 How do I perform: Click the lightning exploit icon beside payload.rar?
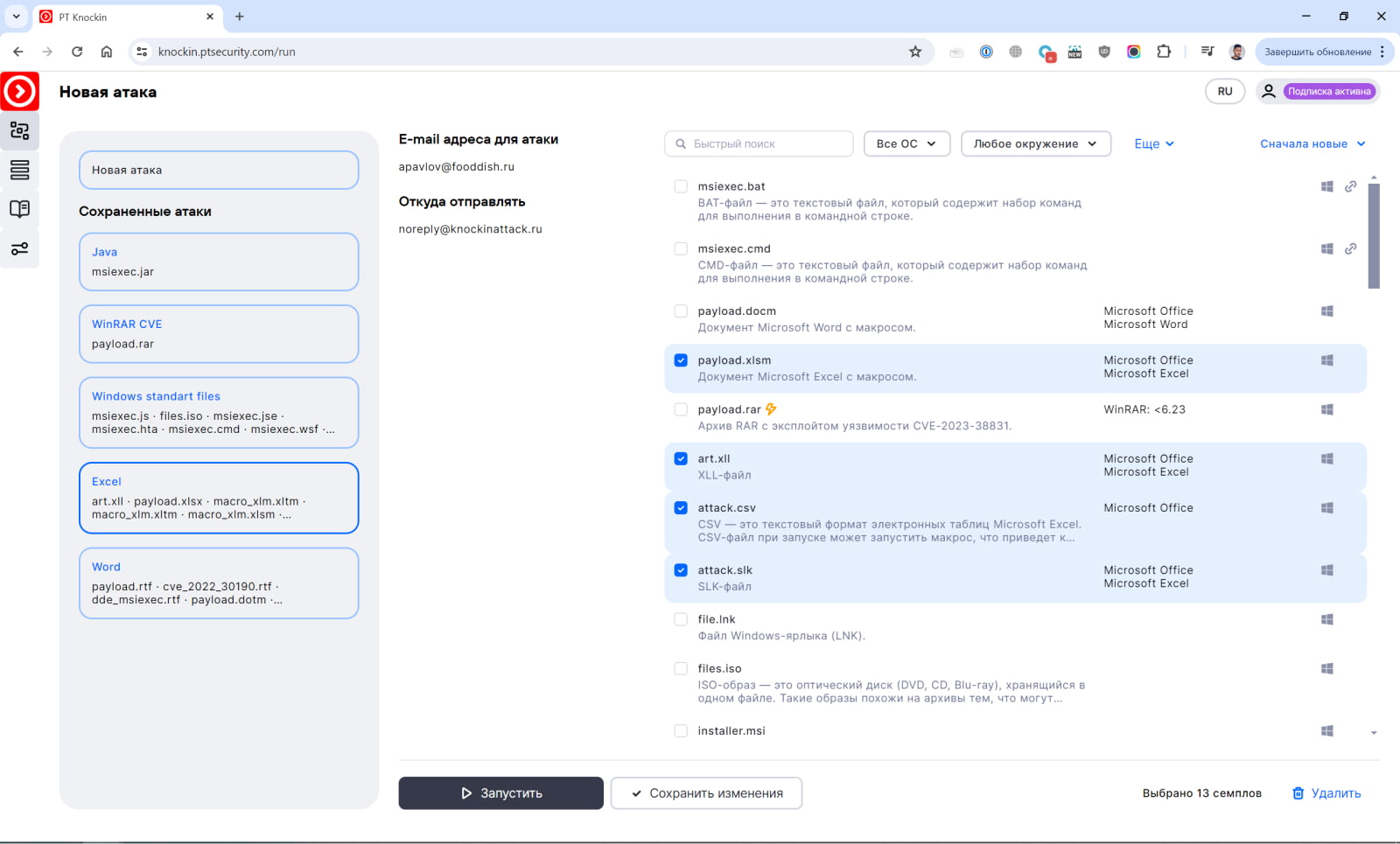pyautogui.click(x=771, y=408)
